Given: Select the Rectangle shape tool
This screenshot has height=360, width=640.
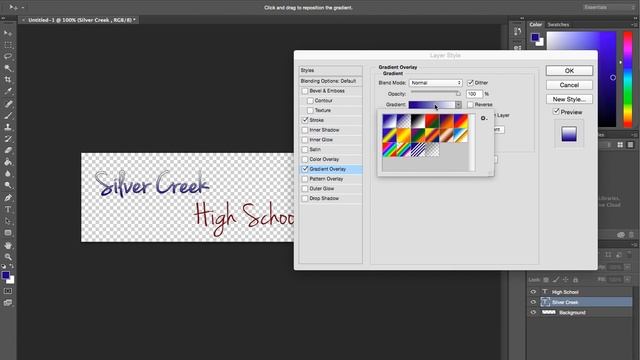Looking at the screenshot, I should pyautogui.click(x=8, y=233).
